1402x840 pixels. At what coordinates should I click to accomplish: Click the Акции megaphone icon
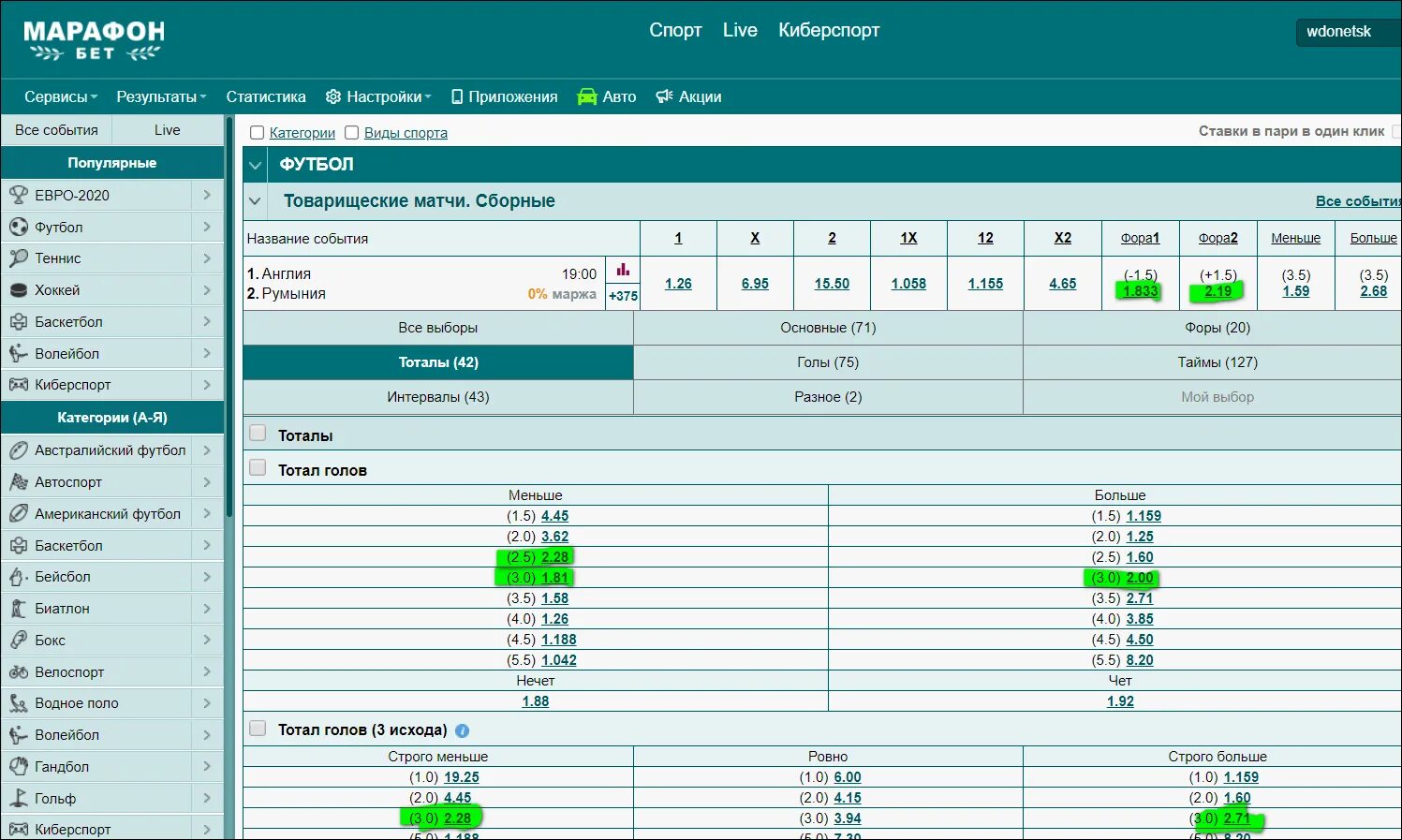[x=664, y=96]
